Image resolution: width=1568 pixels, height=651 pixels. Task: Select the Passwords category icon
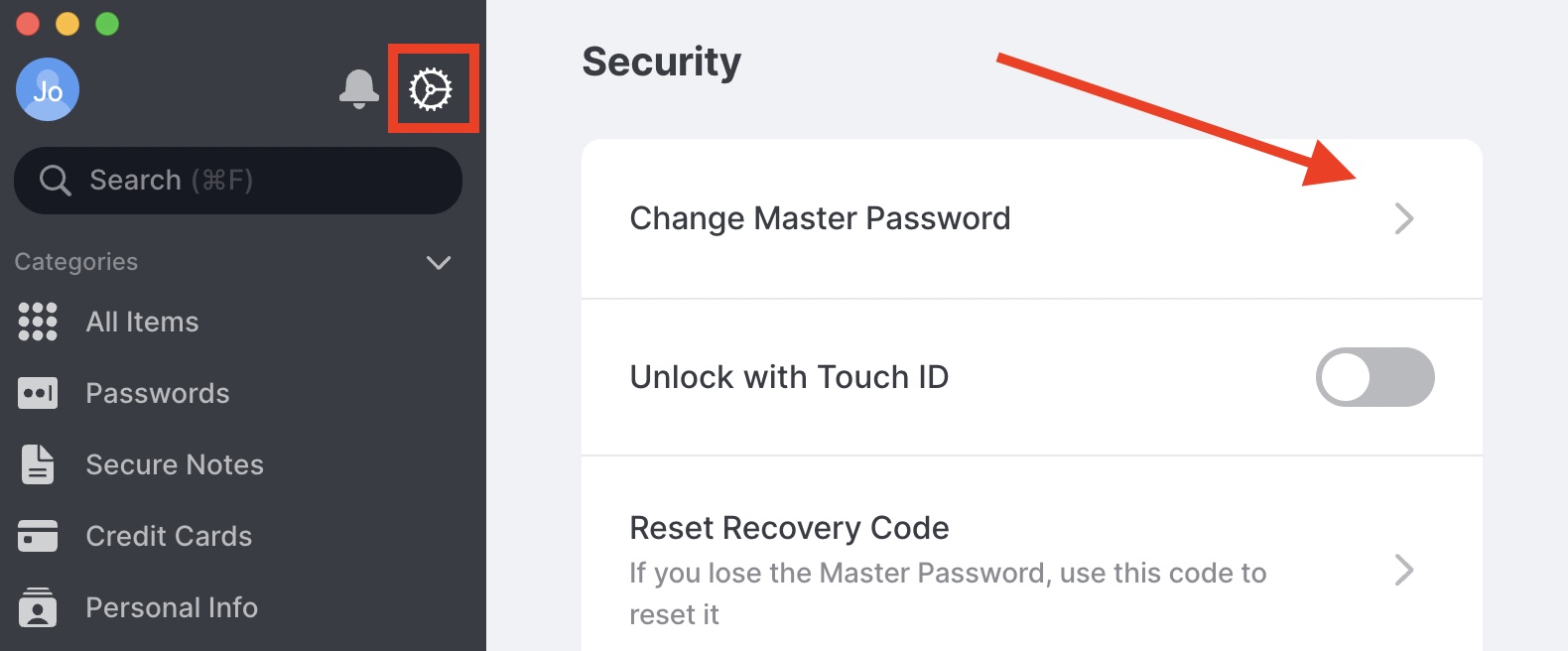pyautogui.click(x=38, y=393)
